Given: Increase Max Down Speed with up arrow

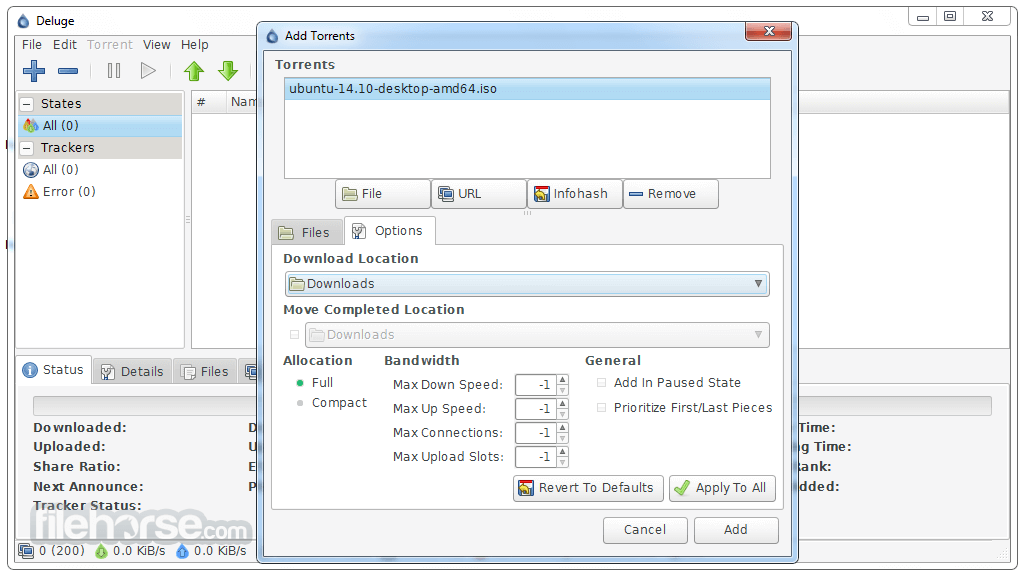Looking at the screenshot, I should coord(562,380).
